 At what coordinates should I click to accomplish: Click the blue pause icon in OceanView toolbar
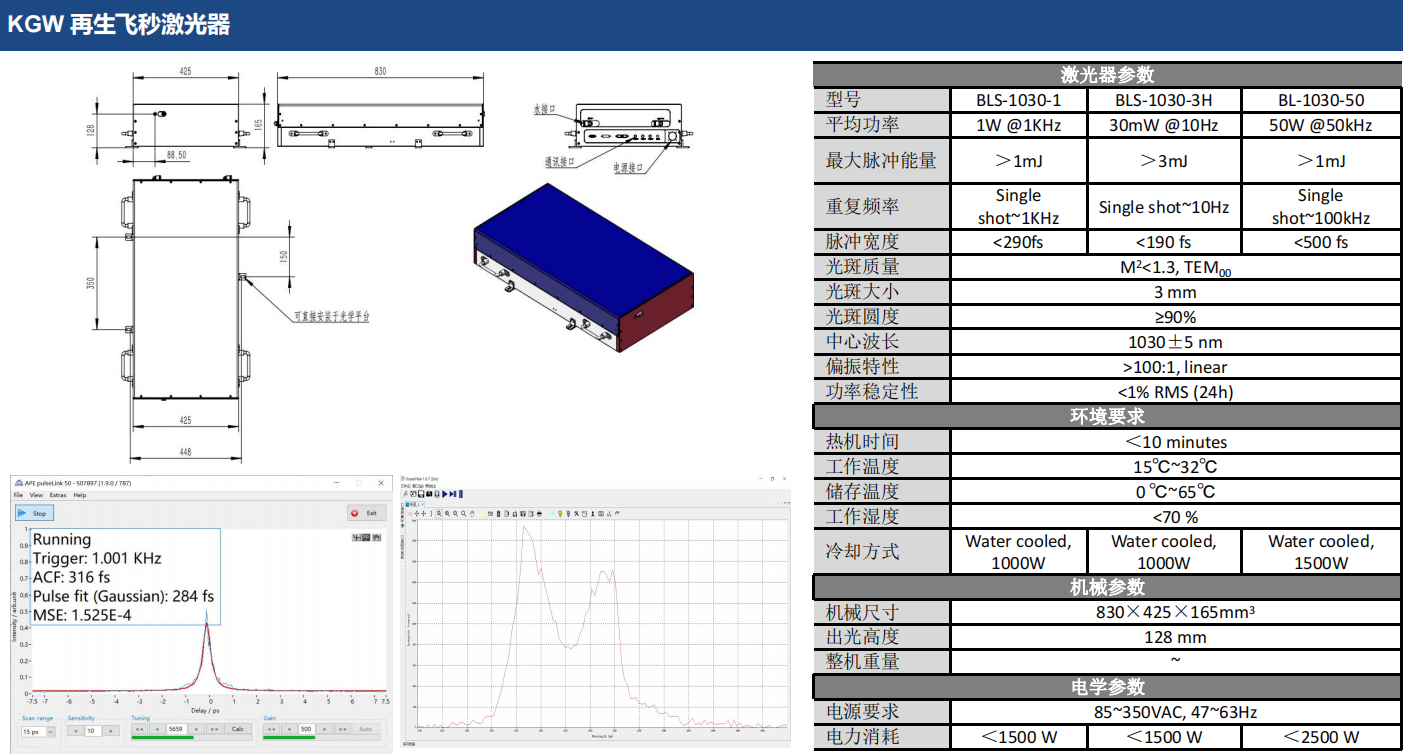(x=459, y=494)
